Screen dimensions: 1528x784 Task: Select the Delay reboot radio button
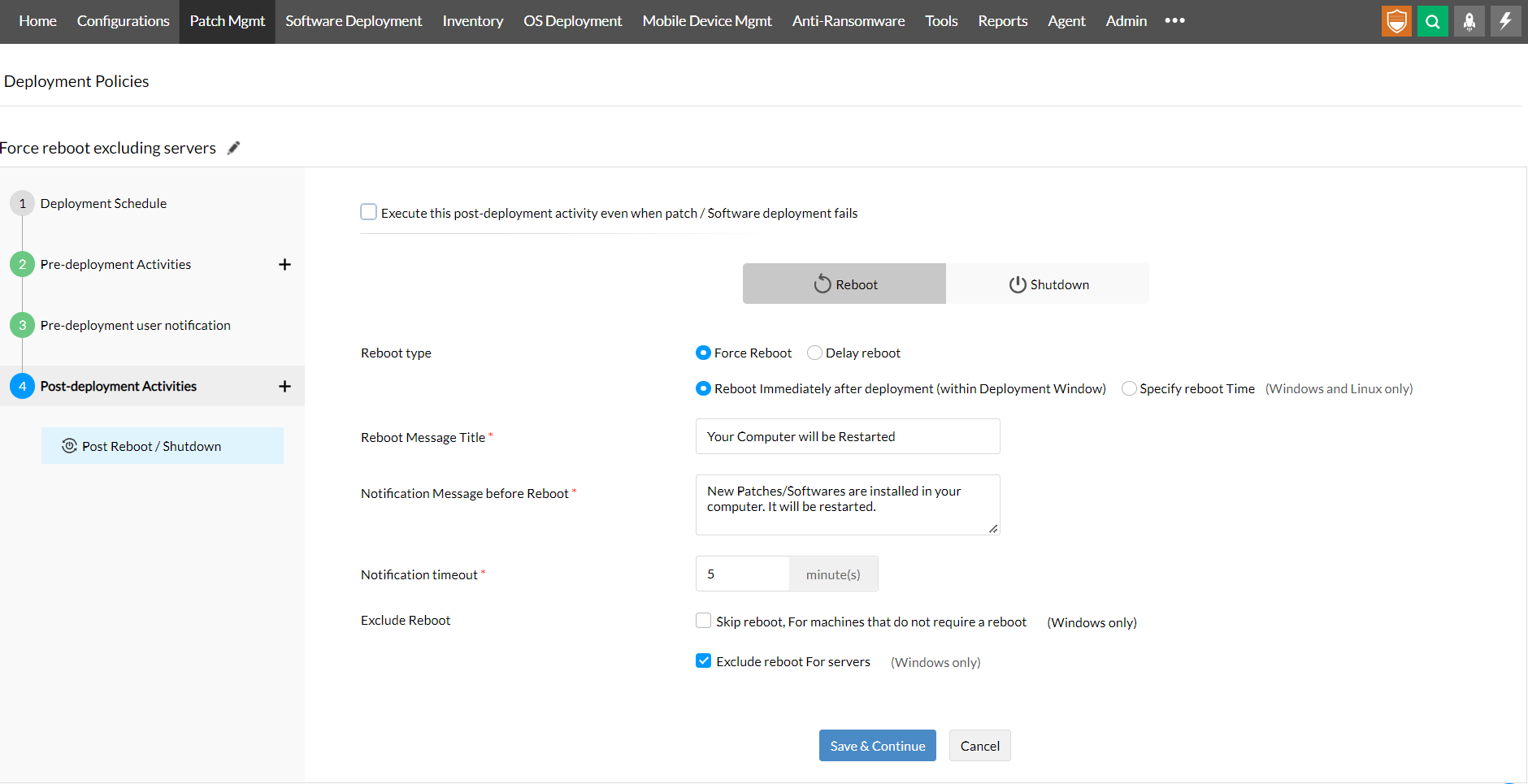pos(814,353)
